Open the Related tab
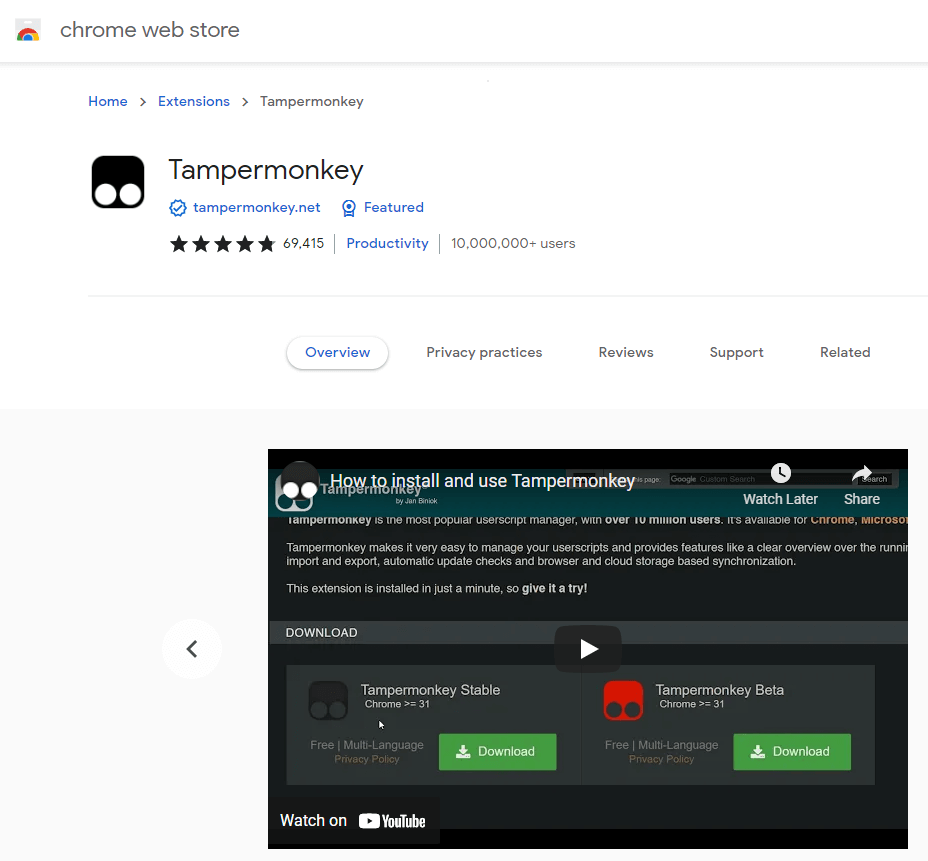Image resolution: width=928 pixels, height=861 pixels. (x=845, y=353)
